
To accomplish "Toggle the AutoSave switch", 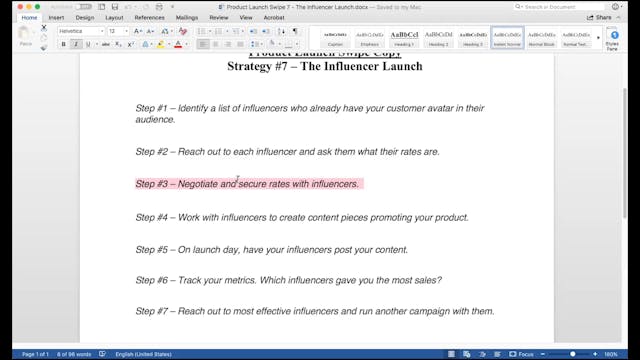I will click(x=83, y=7).
